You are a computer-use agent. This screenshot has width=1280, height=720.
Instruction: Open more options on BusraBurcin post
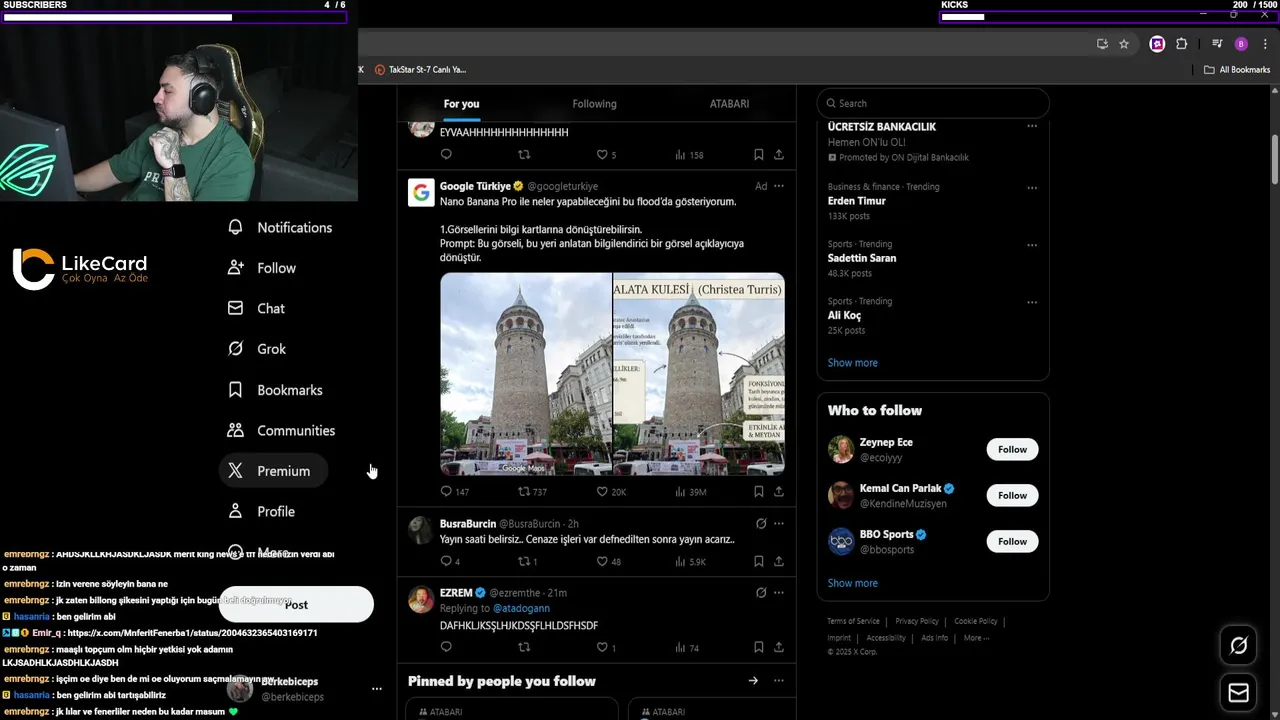point(779,523)
